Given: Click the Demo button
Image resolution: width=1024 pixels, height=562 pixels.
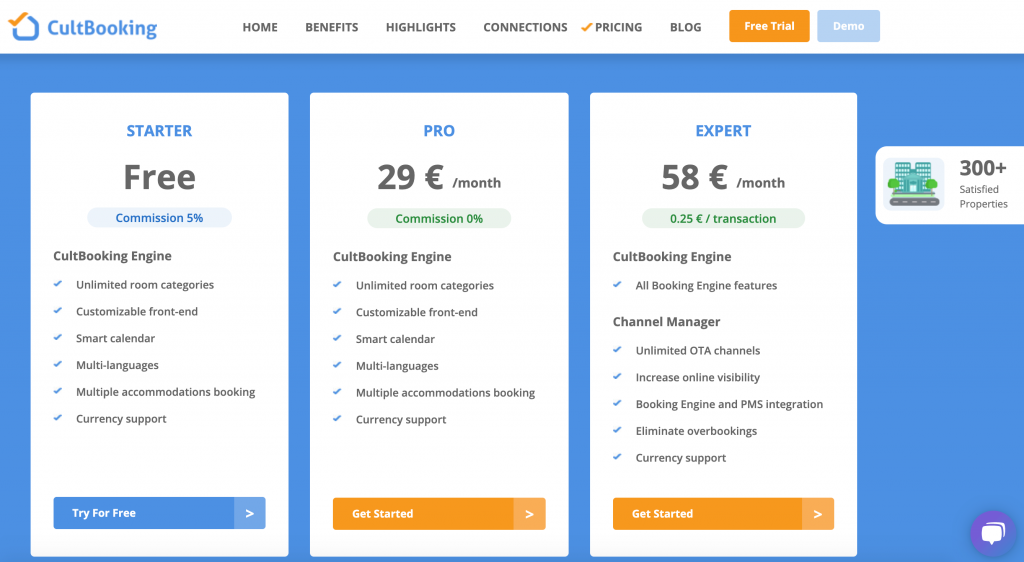Looking at the screenshot, I should click(x=848, y=26).
